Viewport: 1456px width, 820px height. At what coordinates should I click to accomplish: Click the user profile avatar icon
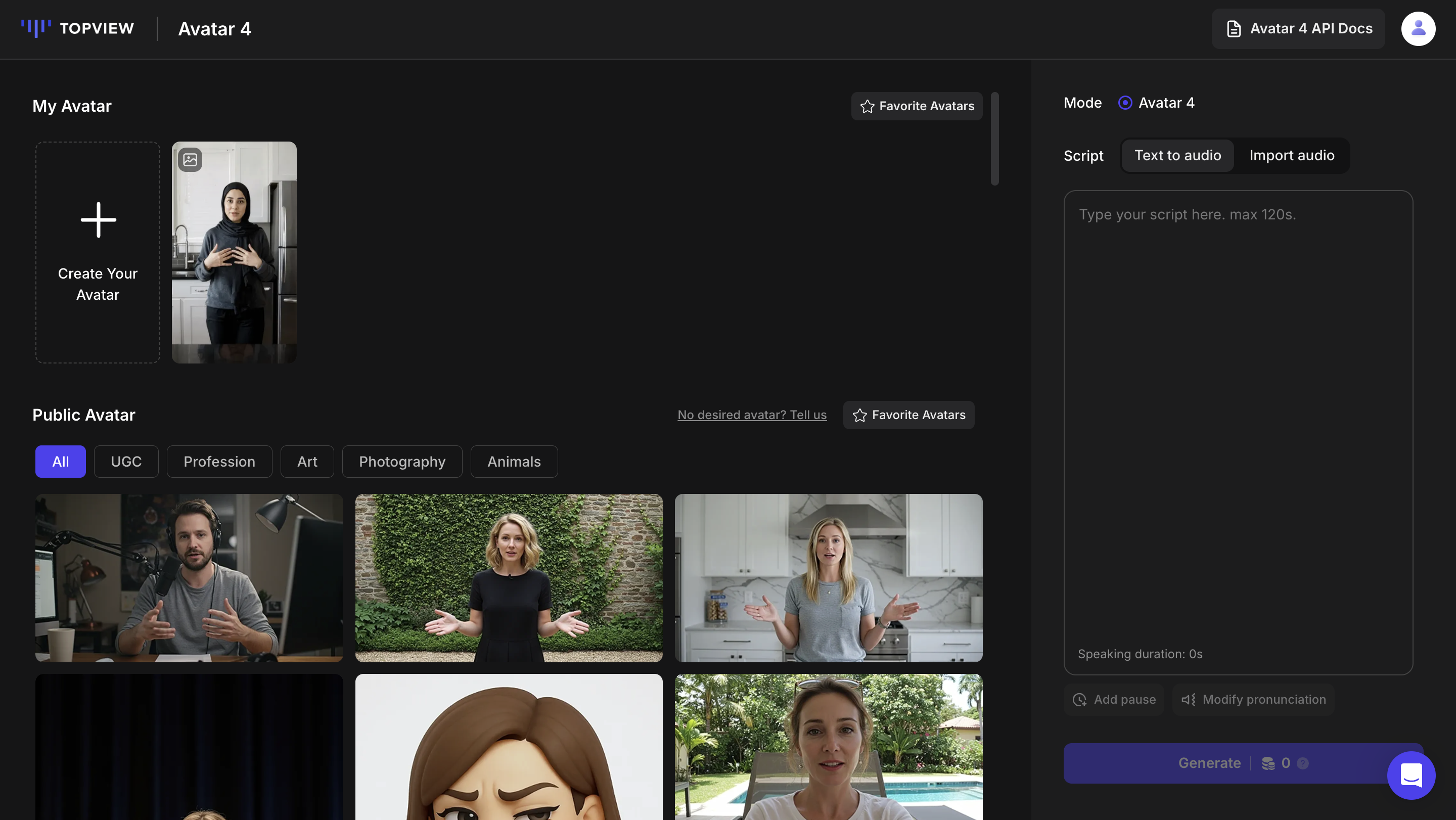point(1418,28)
